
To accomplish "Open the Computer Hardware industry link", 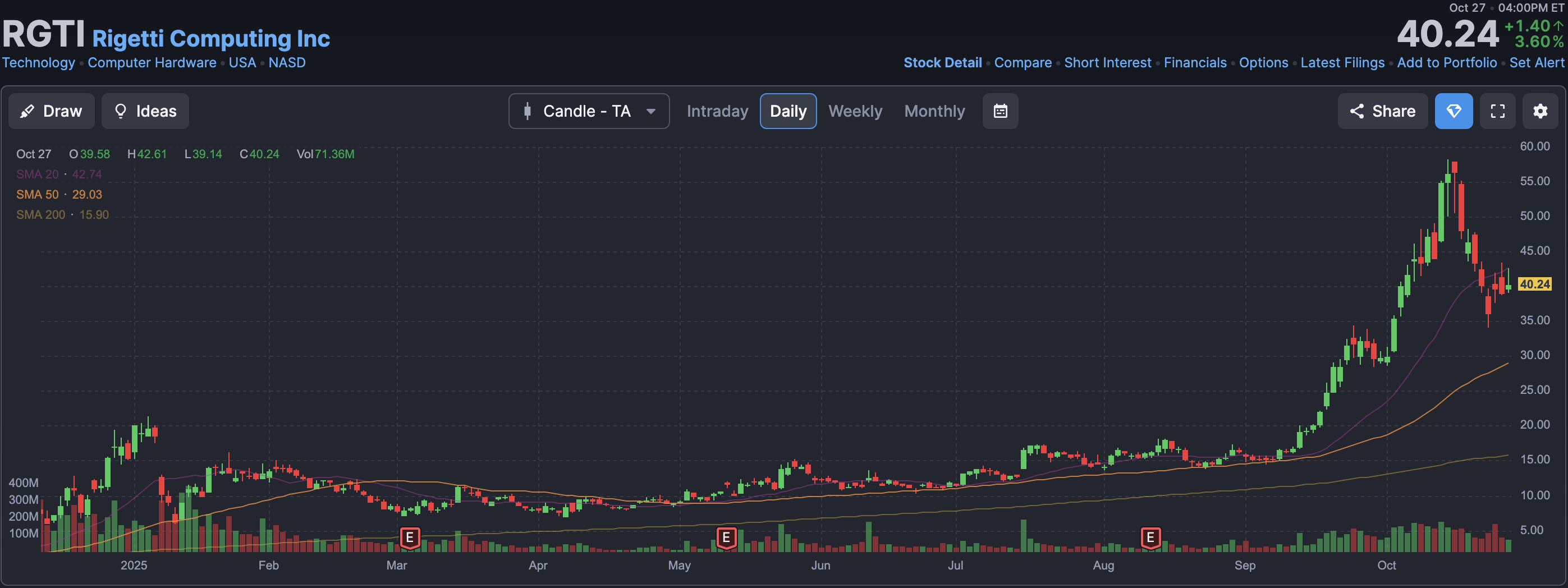I will pyautogui.click(x=152, y=63).
